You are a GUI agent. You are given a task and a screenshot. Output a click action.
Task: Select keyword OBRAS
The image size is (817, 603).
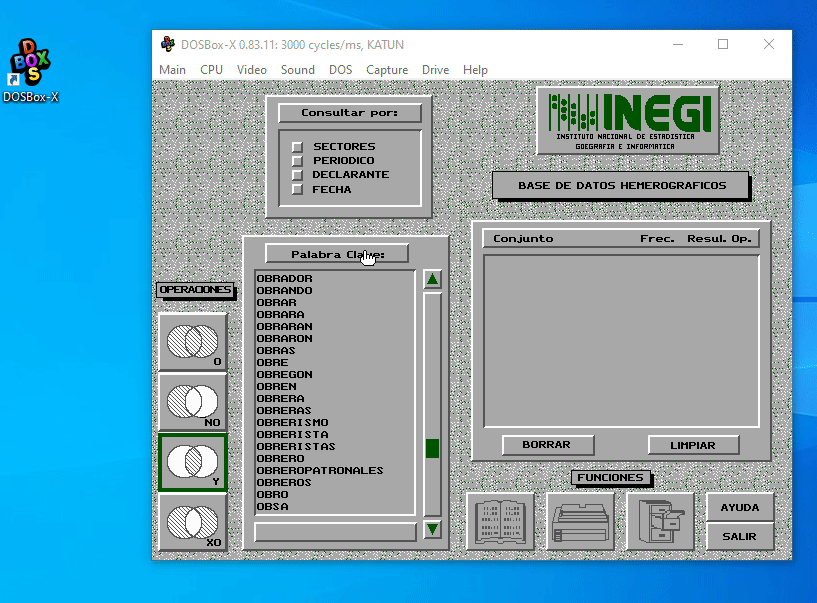276,350
